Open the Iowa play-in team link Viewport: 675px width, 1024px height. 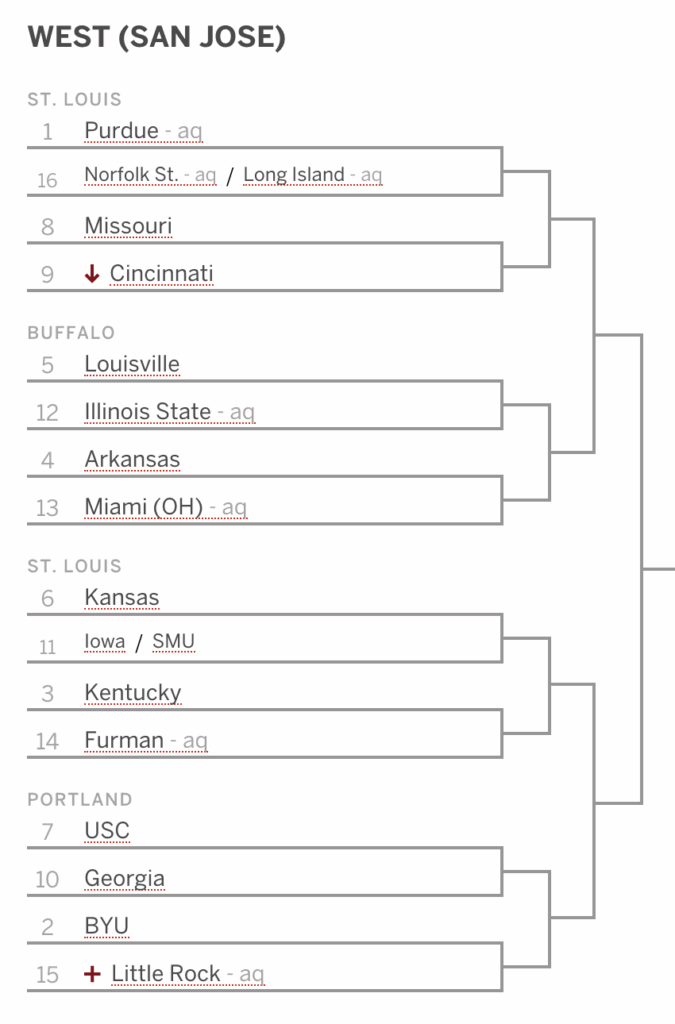(104, 641)
